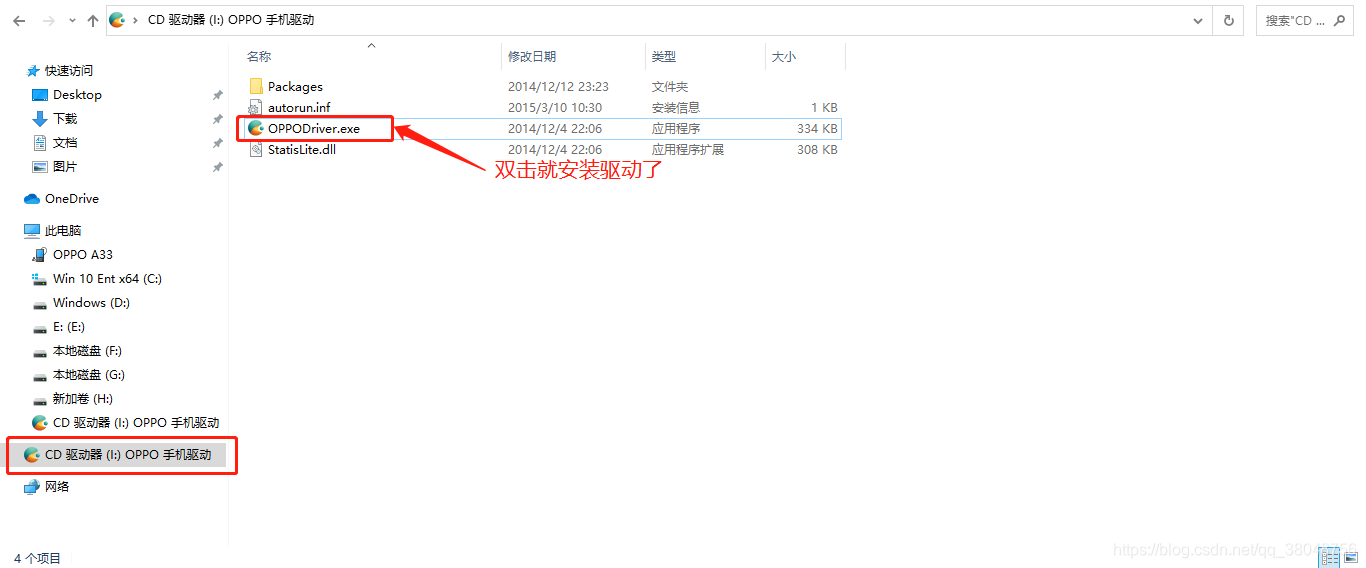
Task: Open E: (E:) drive
Action: point(69,327)
